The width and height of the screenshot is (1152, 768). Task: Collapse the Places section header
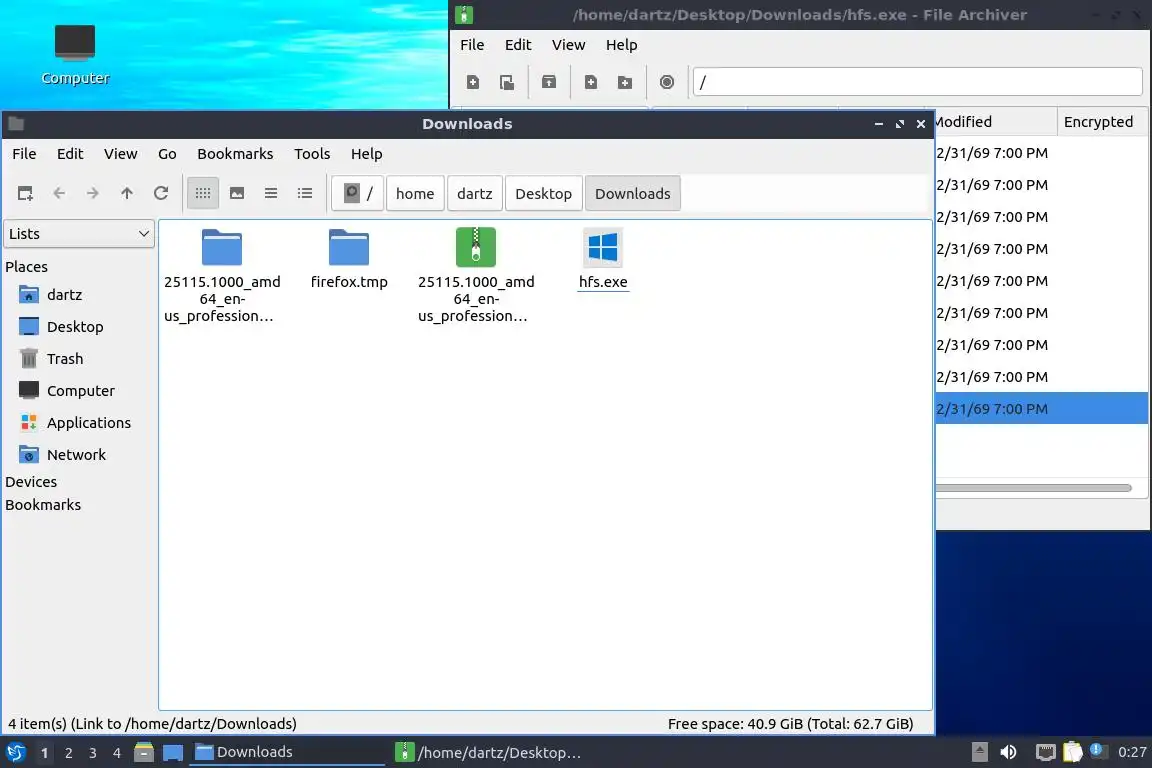click(26, 267)
